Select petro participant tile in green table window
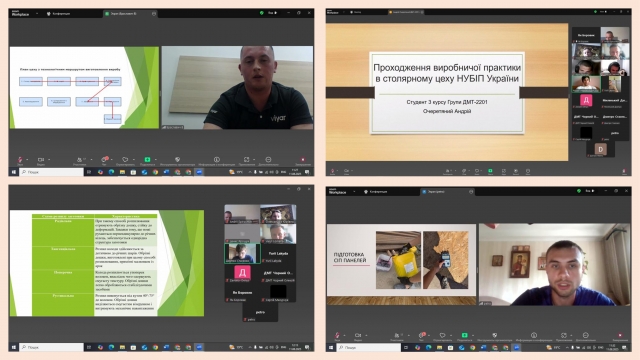The width and height of the screenshot is (640, 360). pyautogui.click(x=260, y=313)
